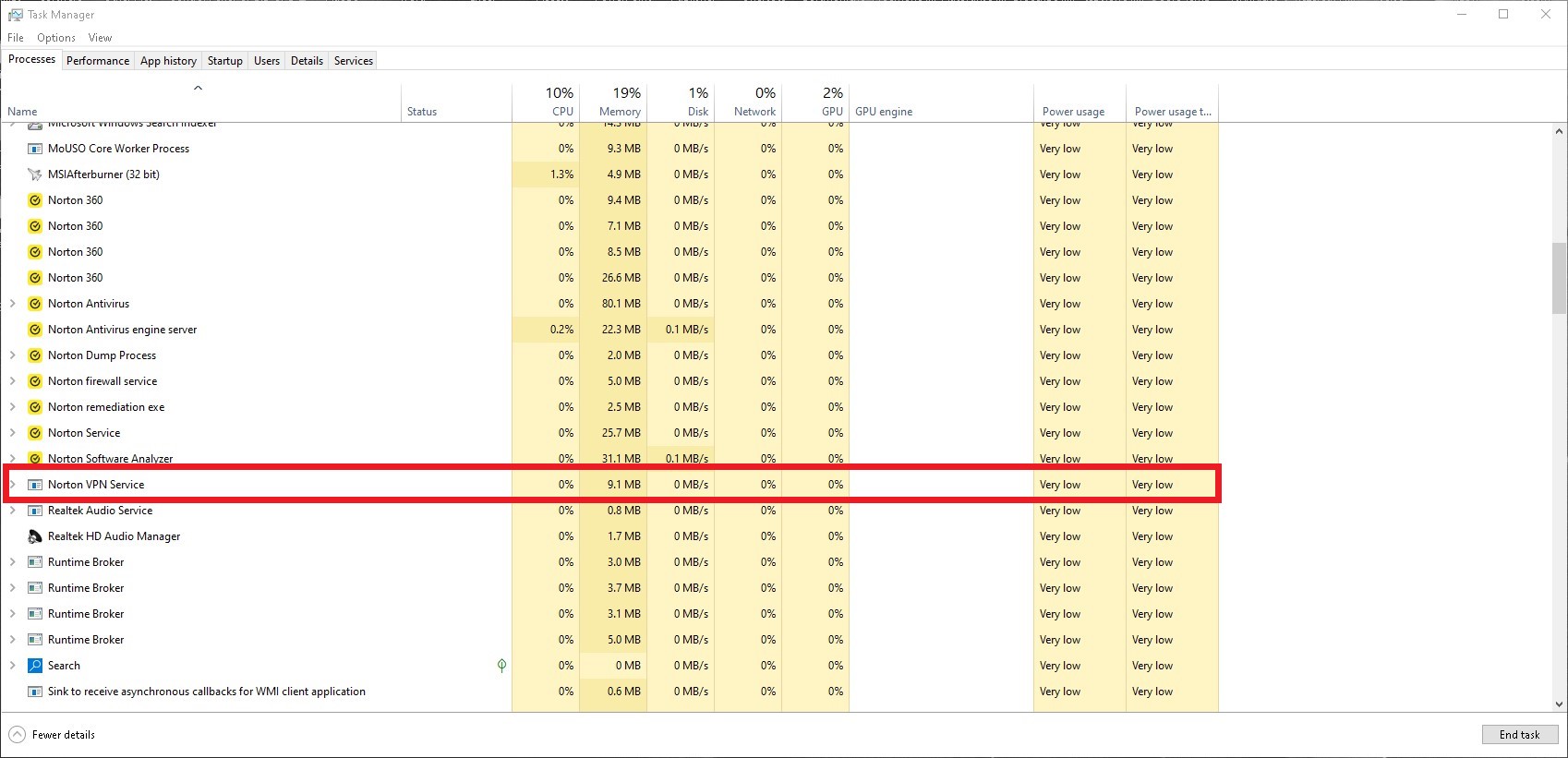Click the green leaf suspended status icon

pyautogui.click(x=501, y=665)
